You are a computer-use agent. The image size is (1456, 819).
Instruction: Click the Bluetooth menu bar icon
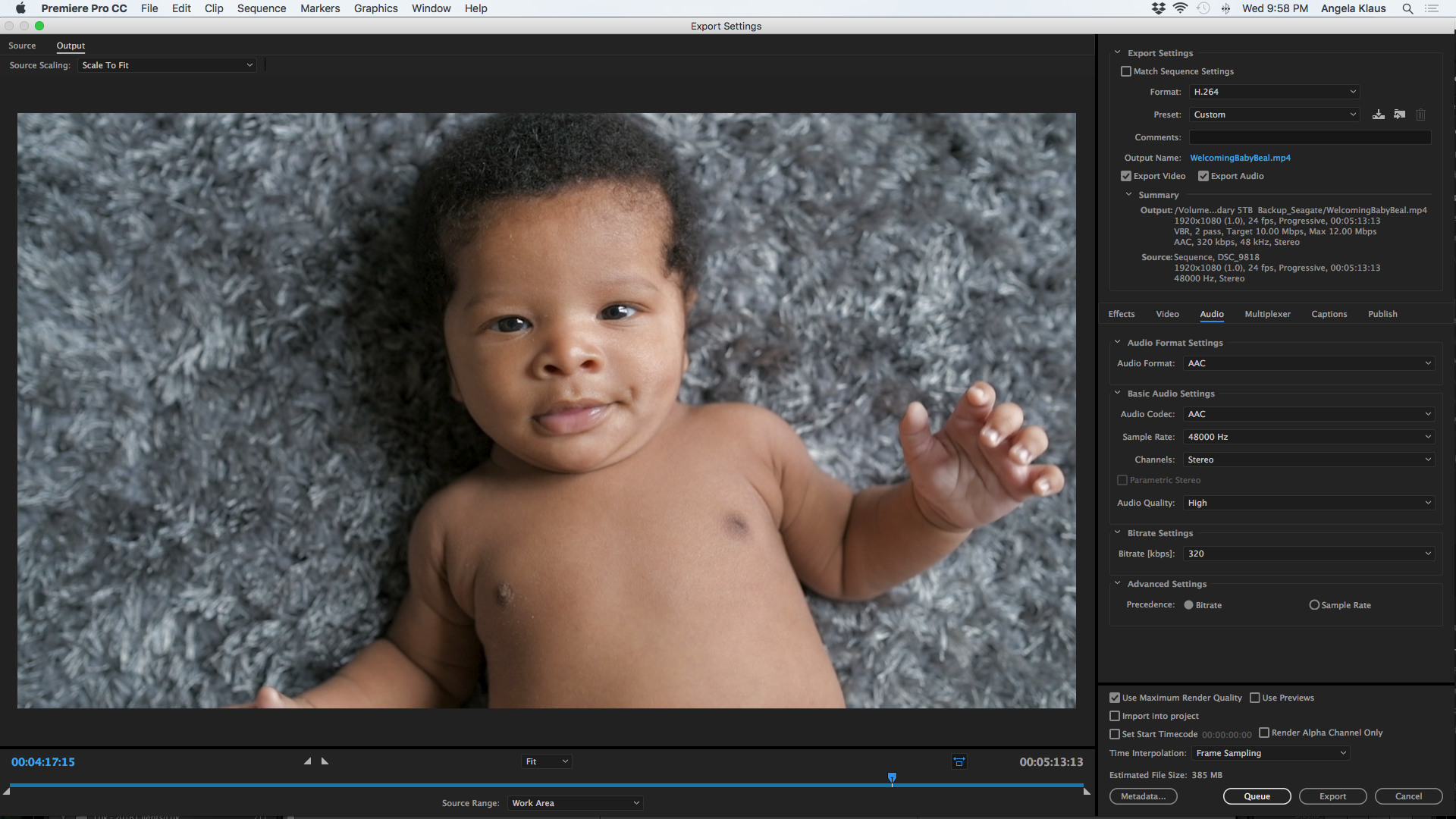pos(1225,8)
